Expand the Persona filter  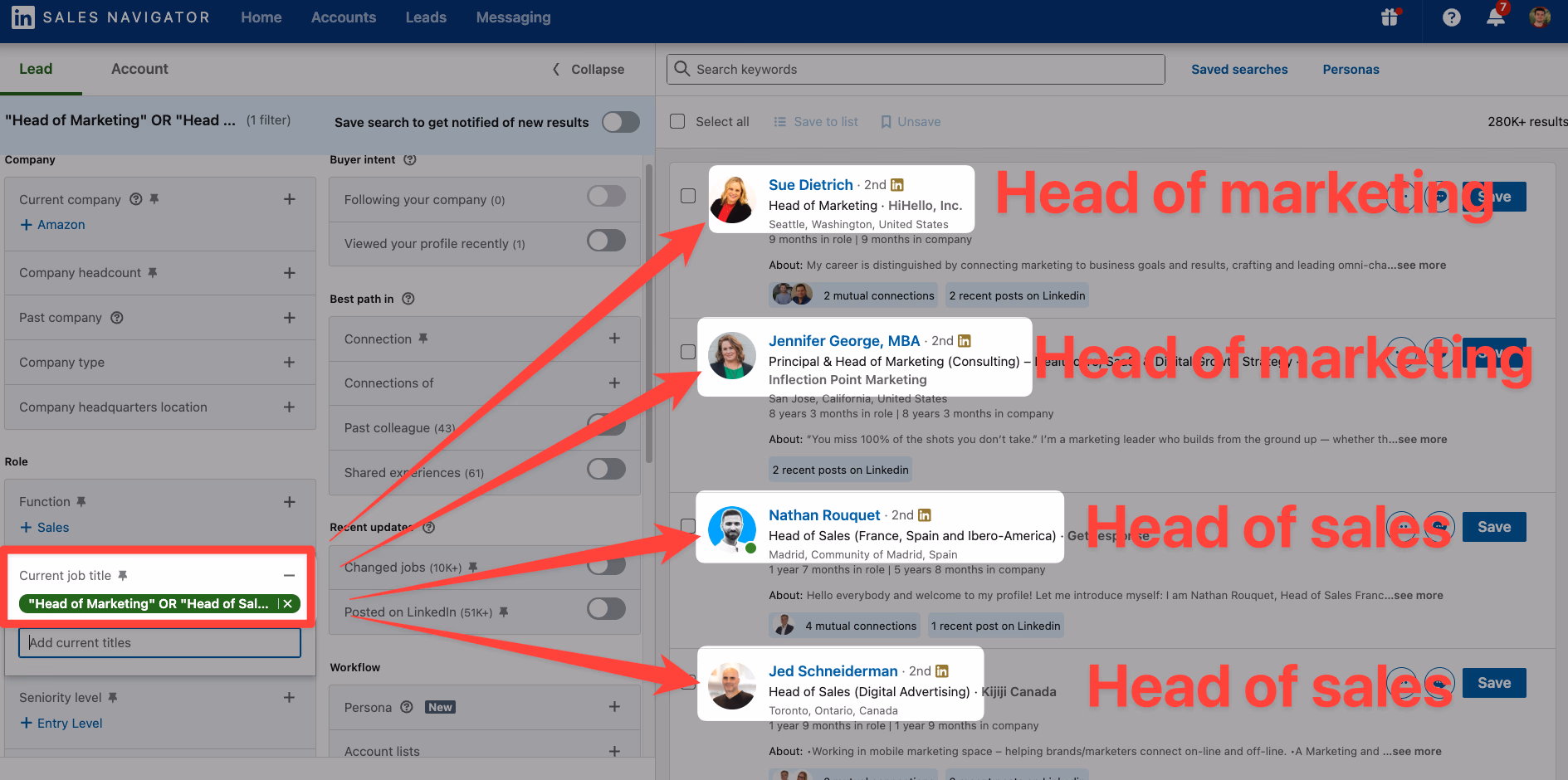tap(614, 706)
